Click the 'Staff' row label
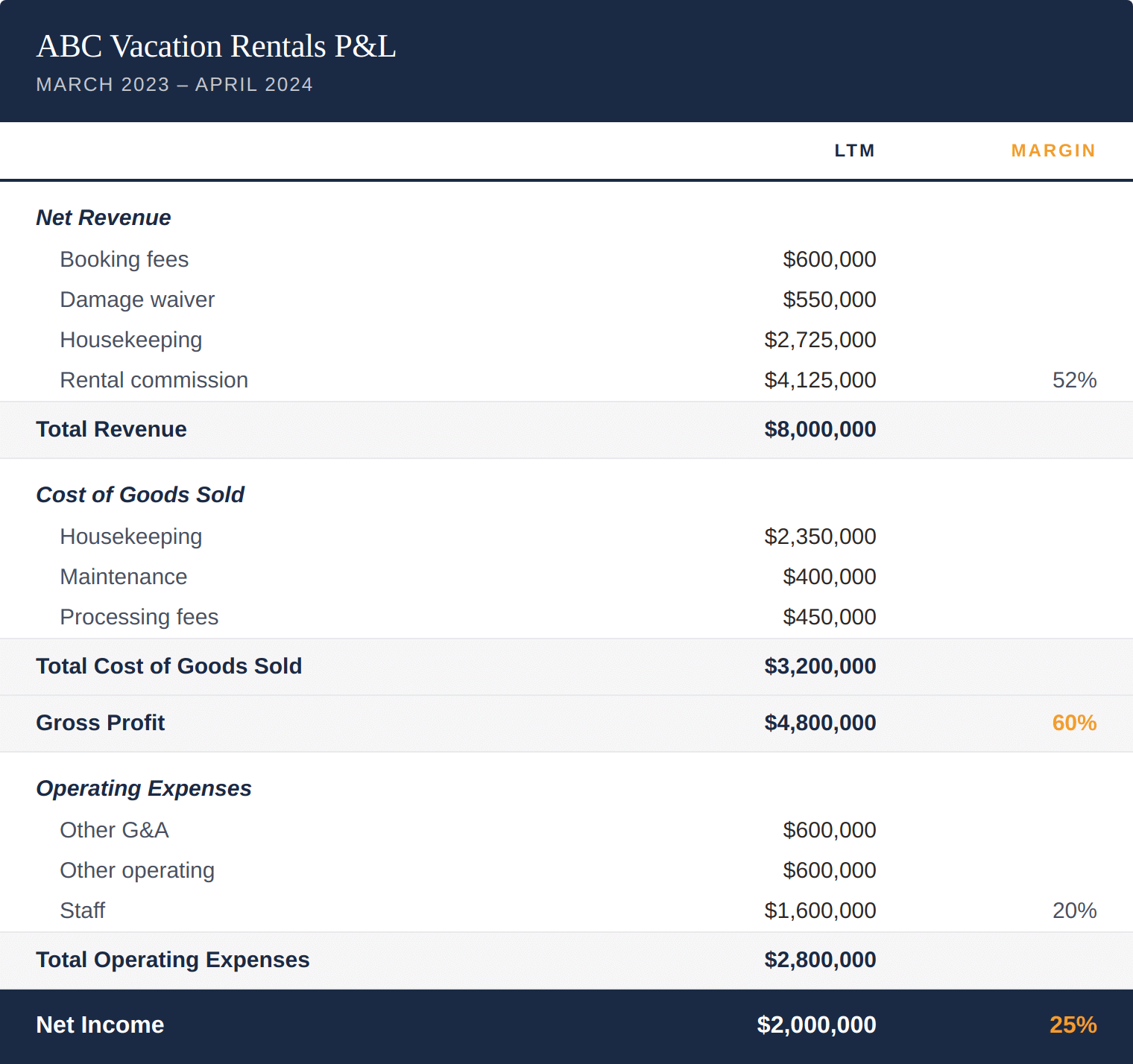Viewport: 1133px width, 1064px height. pyautogui.click(x=83, y=911)
